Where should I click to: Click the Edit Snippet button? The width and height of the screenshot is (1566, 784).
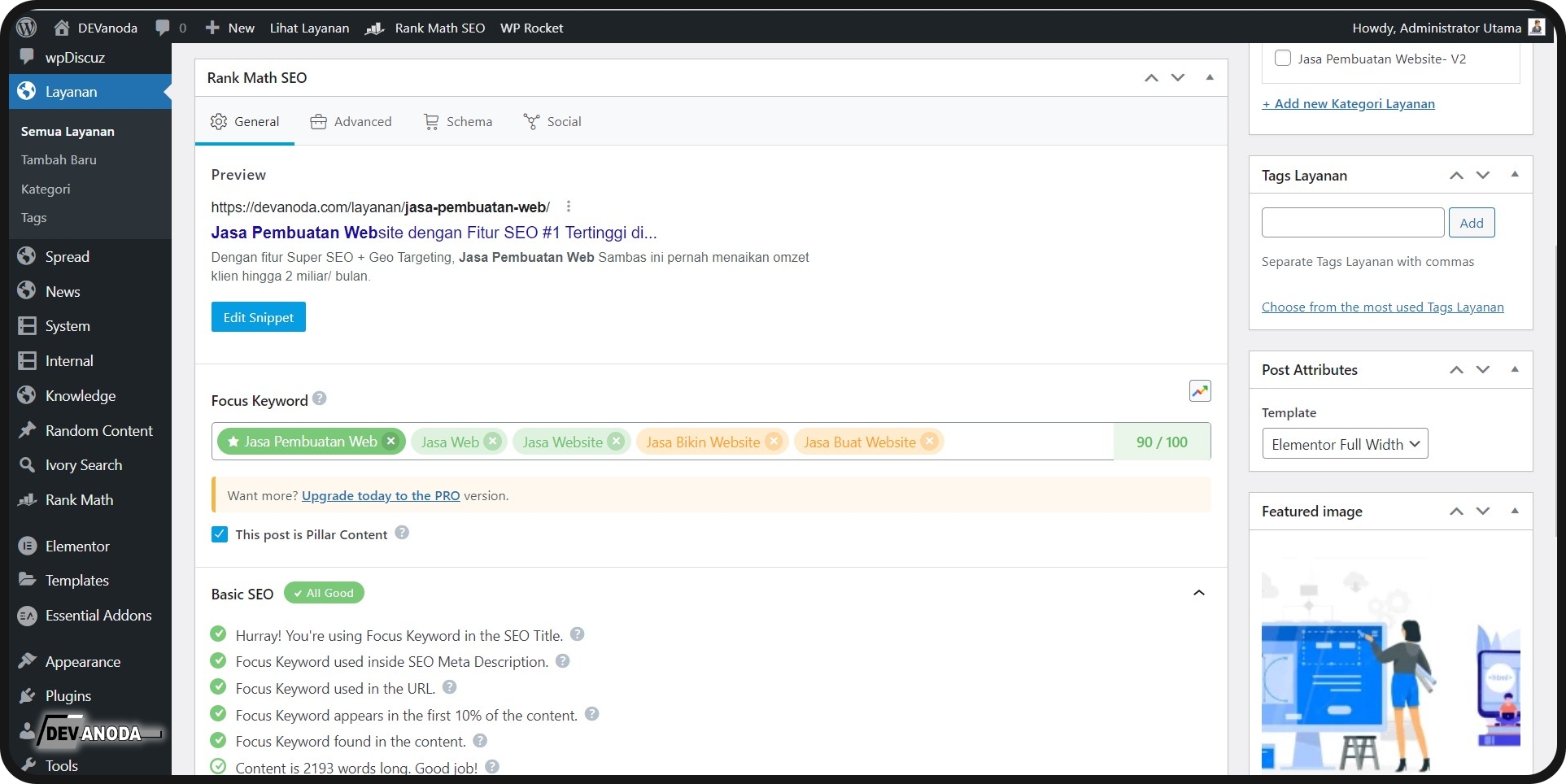coord(259,317)
